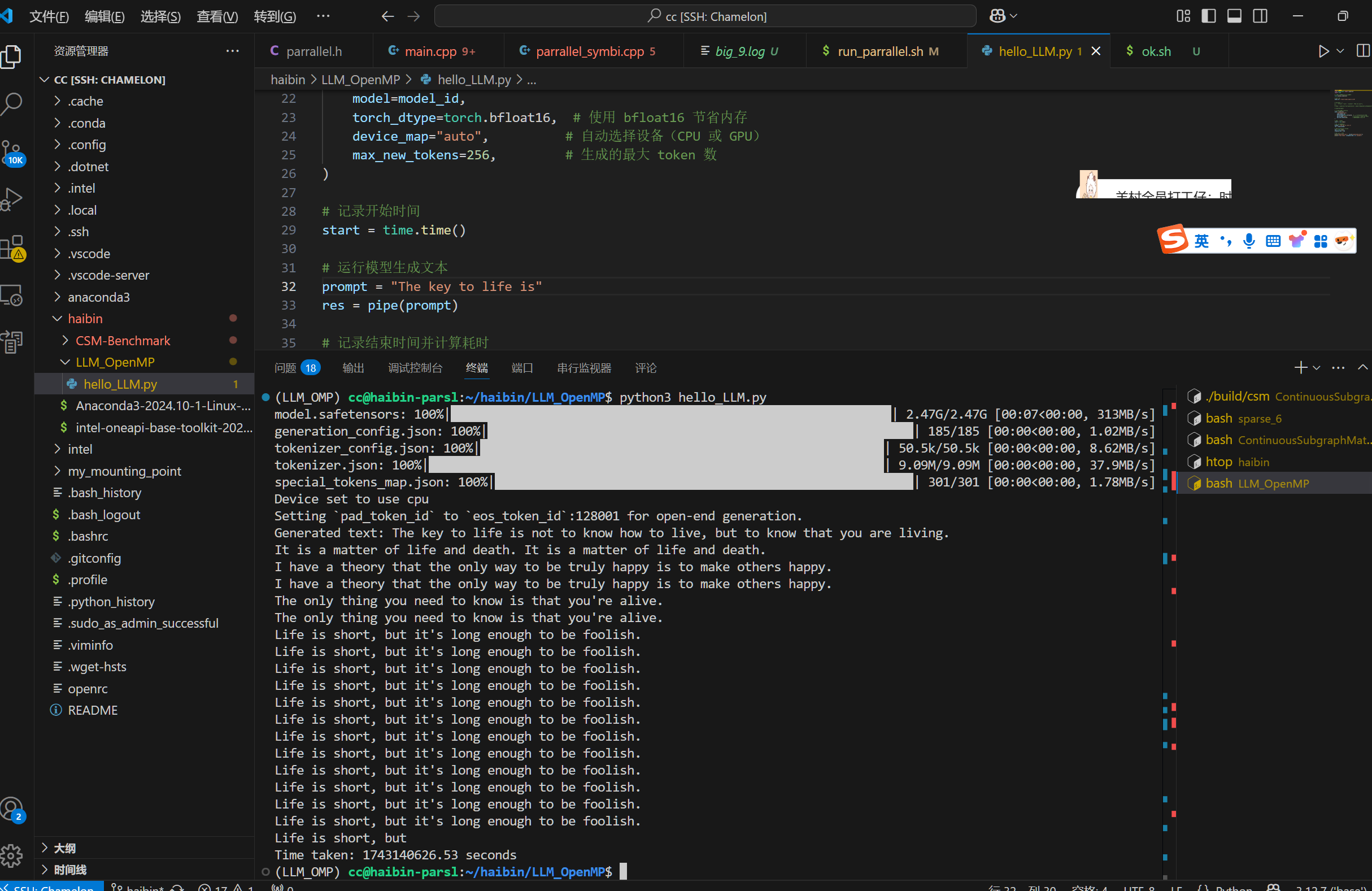Image resolution: width=1372 pixels, height=891 pixels.
Task: Select the htop haibin terminal
Action: tap(1274, 462)
